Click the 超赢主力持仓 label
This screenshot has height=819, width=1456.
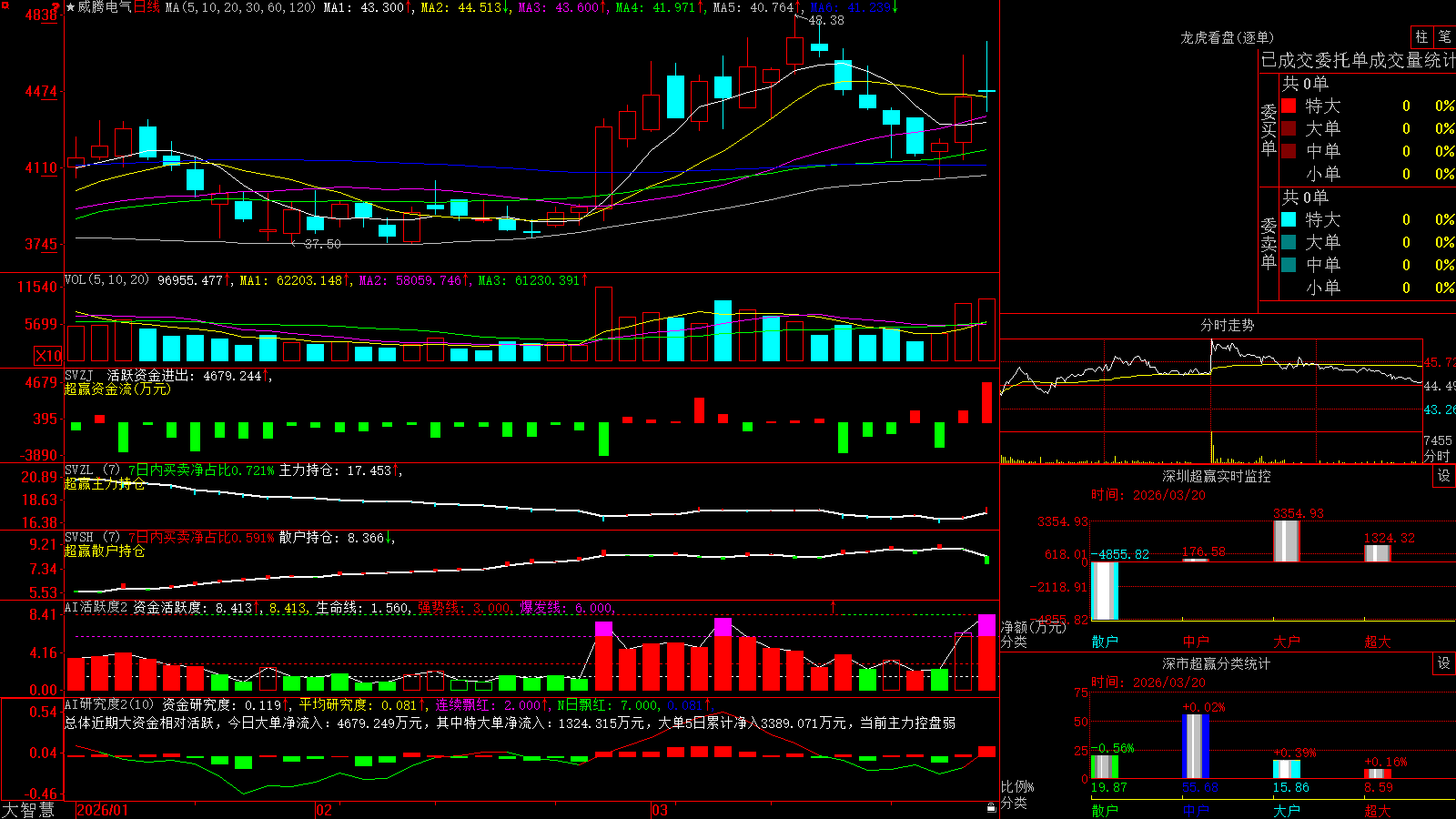pos(105,484)
